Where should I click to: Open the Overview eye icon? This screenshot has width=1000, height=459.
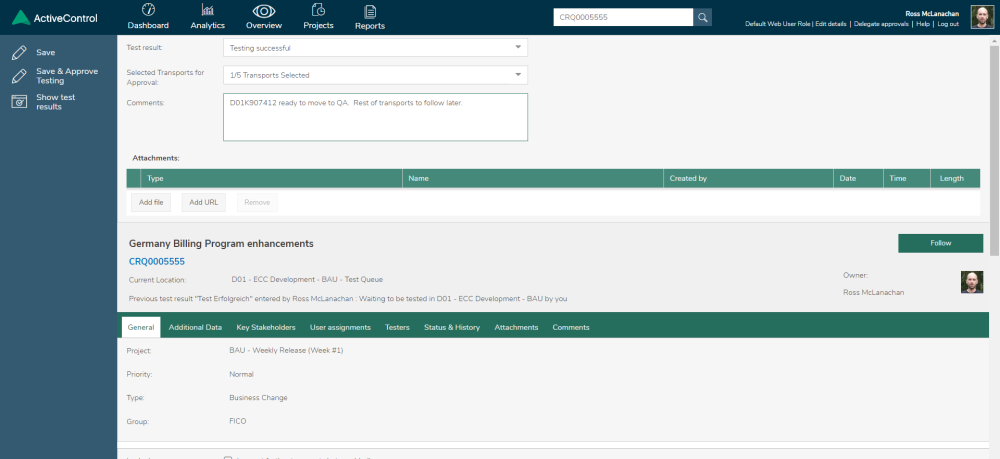click(264, 11)
